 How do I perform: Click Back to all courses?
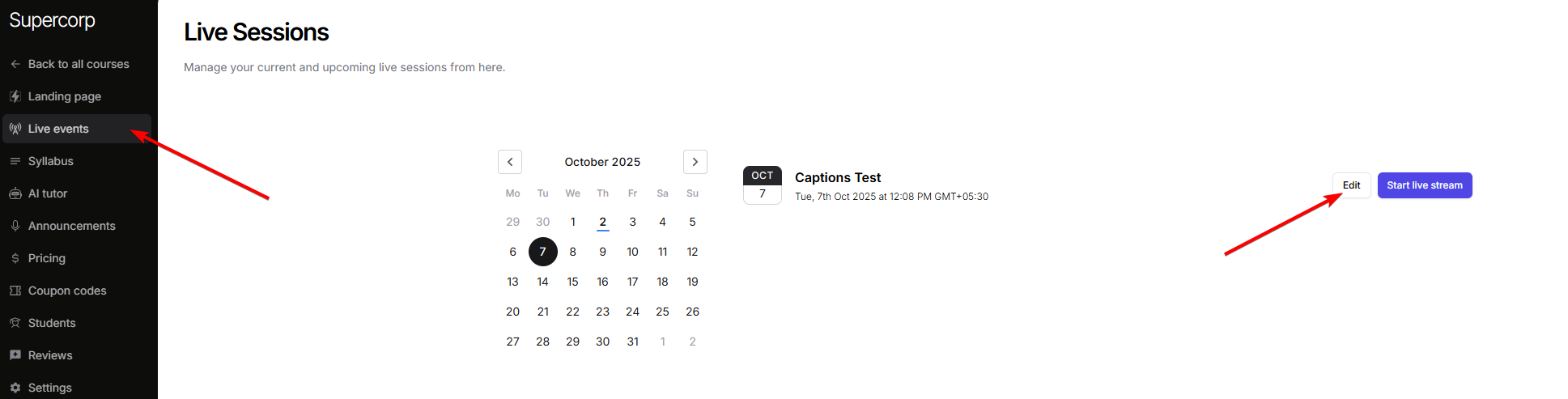tap(79, 64)
